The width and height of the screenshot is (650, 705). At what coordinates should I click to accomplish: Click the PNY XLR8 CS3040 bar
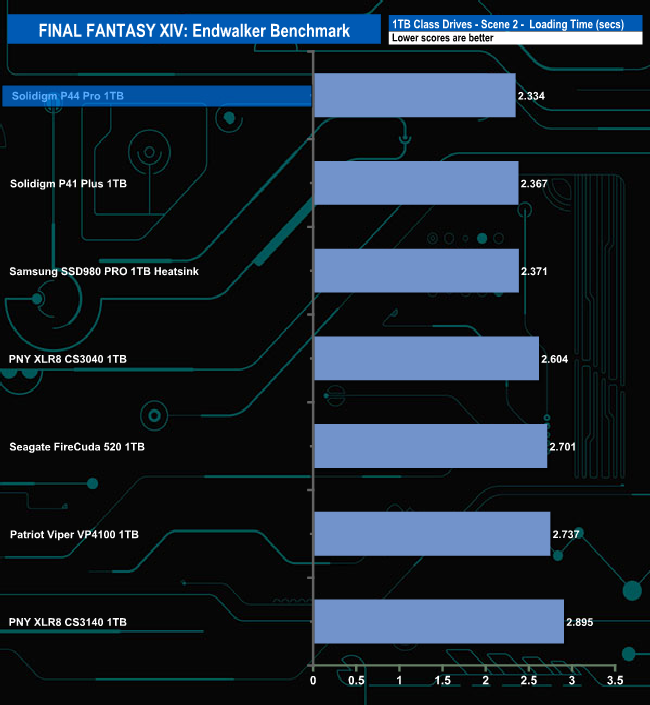pos(427,358)
